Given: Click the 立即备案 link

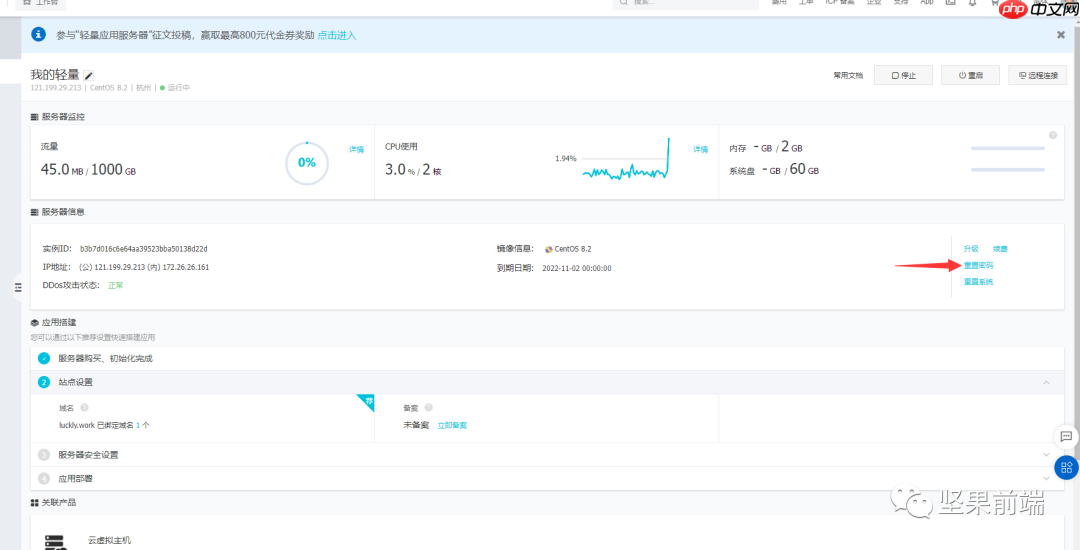Looking at the screenshot, I should click(453, 425).
